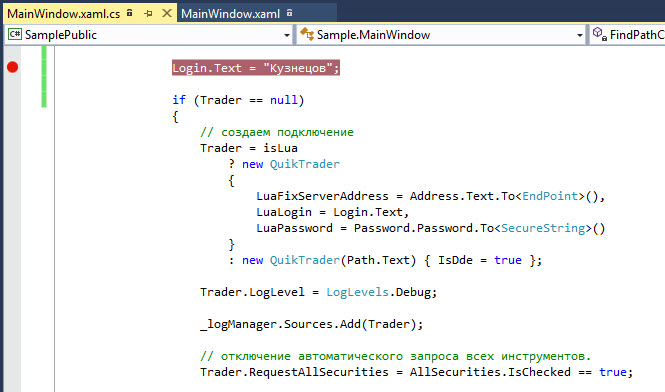The width and height of the screenshot is (665, 392).
Task: Select the MainWindow.xaml.cs tab
Action: pyautogui.click(x=64, y=14)
